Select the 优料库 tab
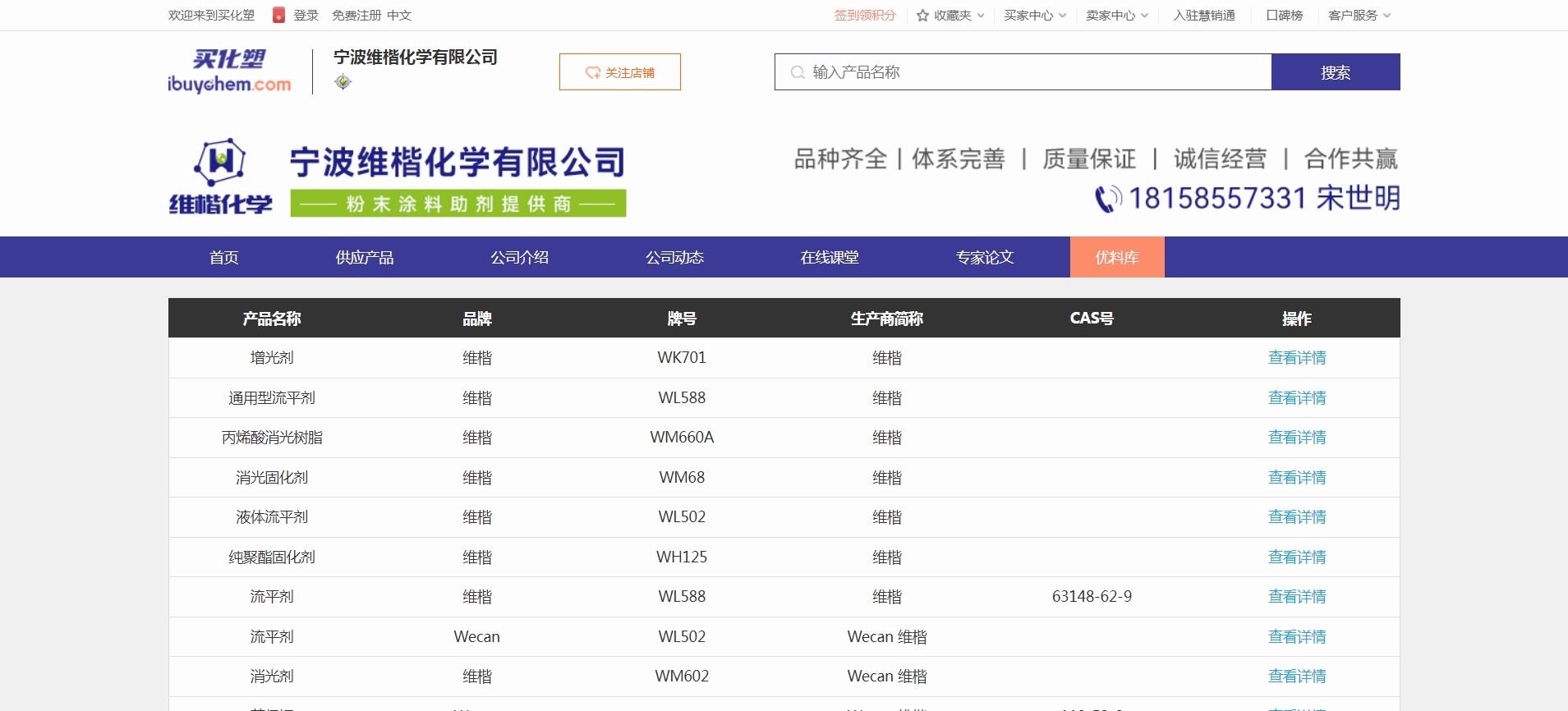The width and height of the screenshot is (1568, 711). click(x=1117, y=257)
